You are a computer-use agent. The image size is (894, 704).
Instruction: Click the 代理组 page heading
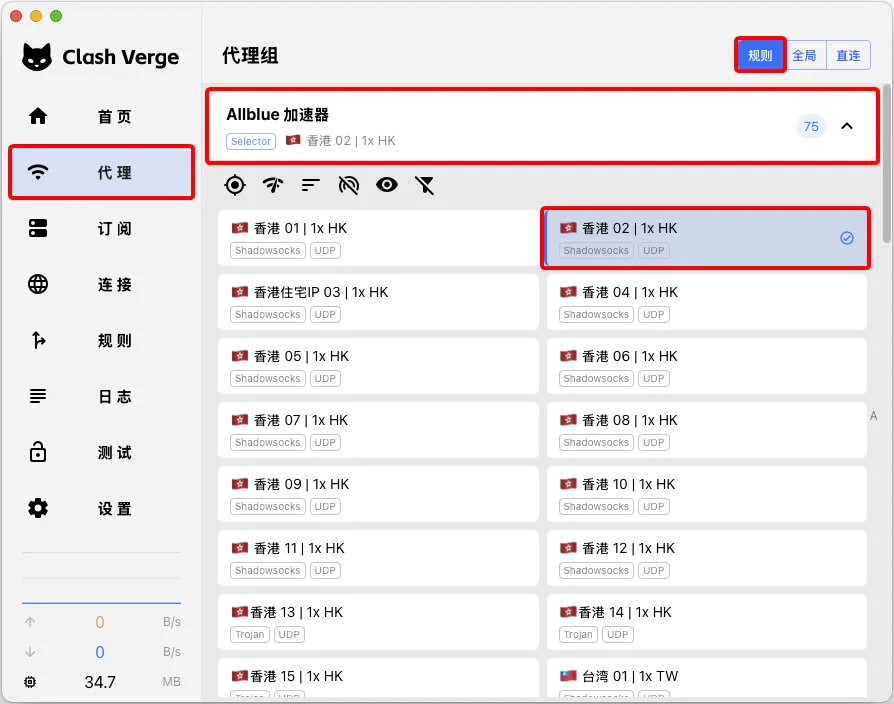point(250,56)
